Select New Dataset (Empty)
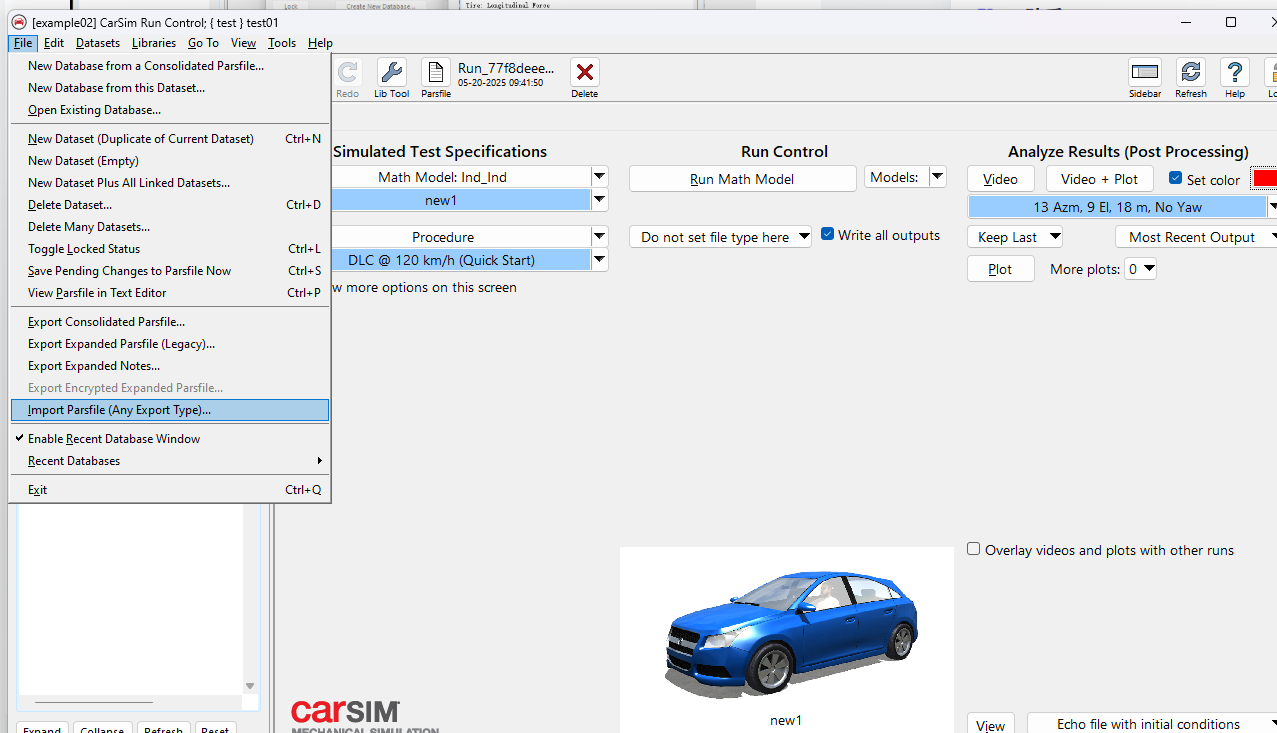The width and height of the screenshot is (1277, 733). (x=169, y=161)
